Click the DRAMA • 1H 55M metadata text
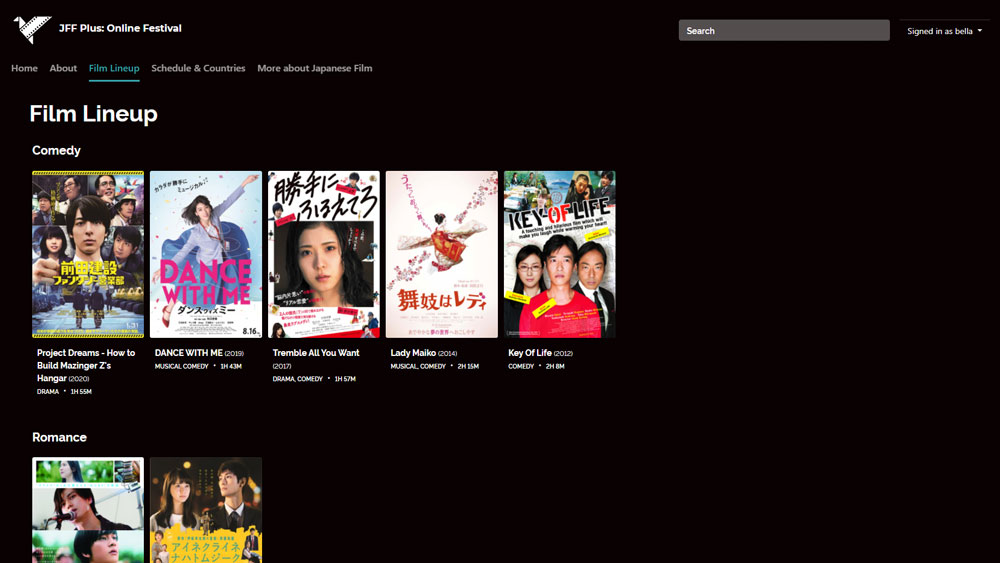This screenshot has width=1000, height=563. pyautogui.click(x=64, y=391)
